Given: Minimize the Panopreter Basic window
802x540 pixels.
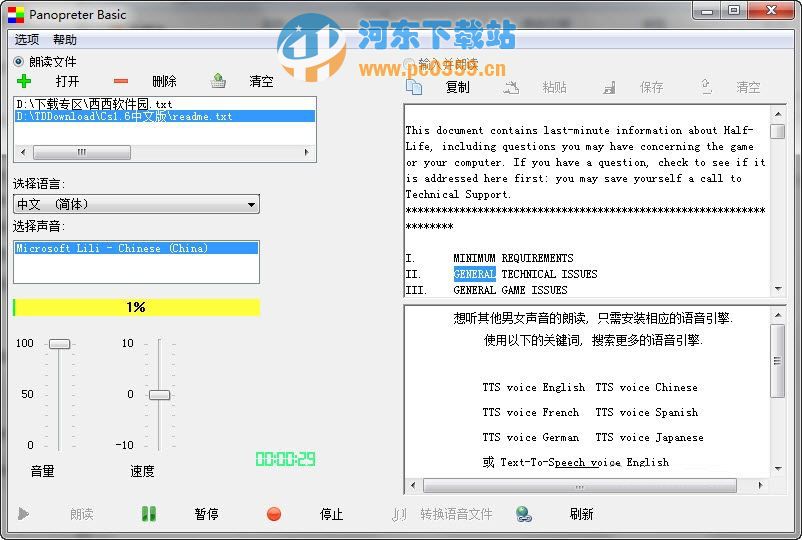Looking at the screenshot, I should pos(707,11).
